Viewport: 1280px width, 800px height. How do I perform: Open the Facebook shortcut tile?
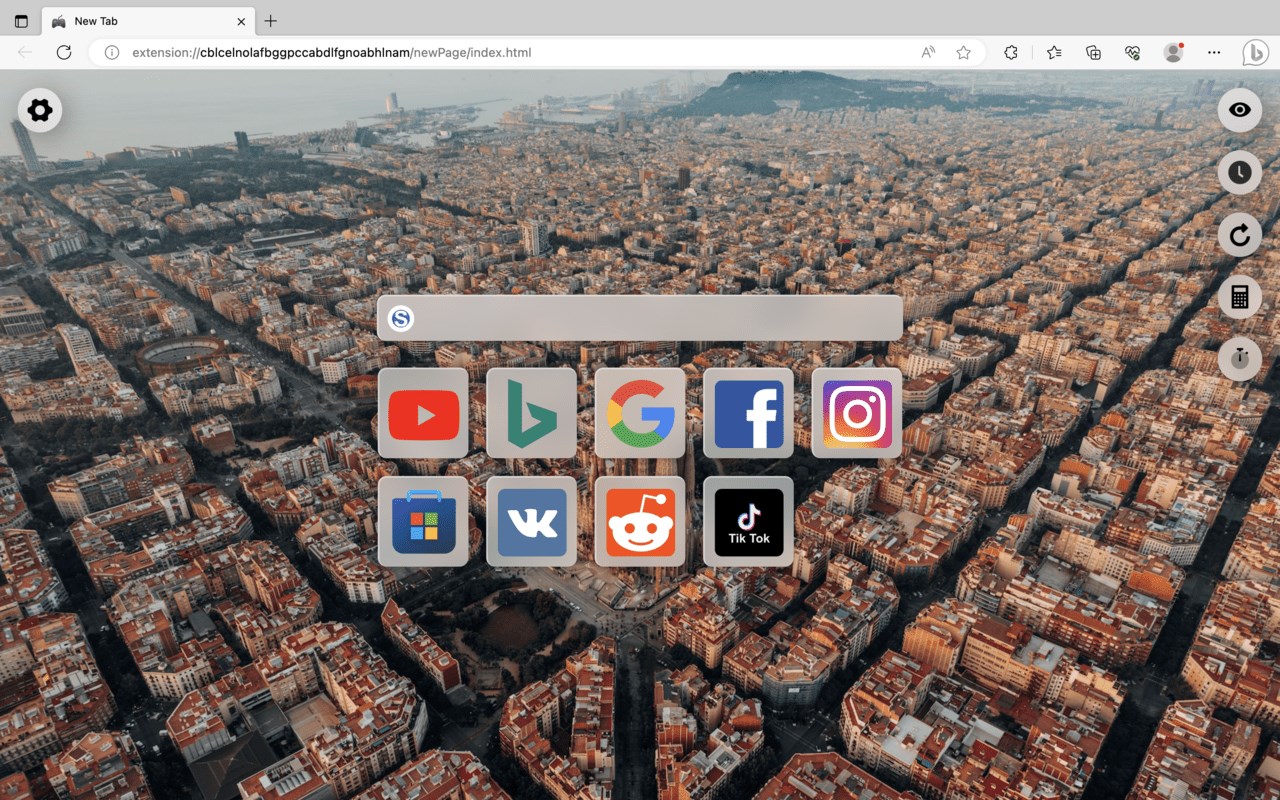click(x=748, y=413)
